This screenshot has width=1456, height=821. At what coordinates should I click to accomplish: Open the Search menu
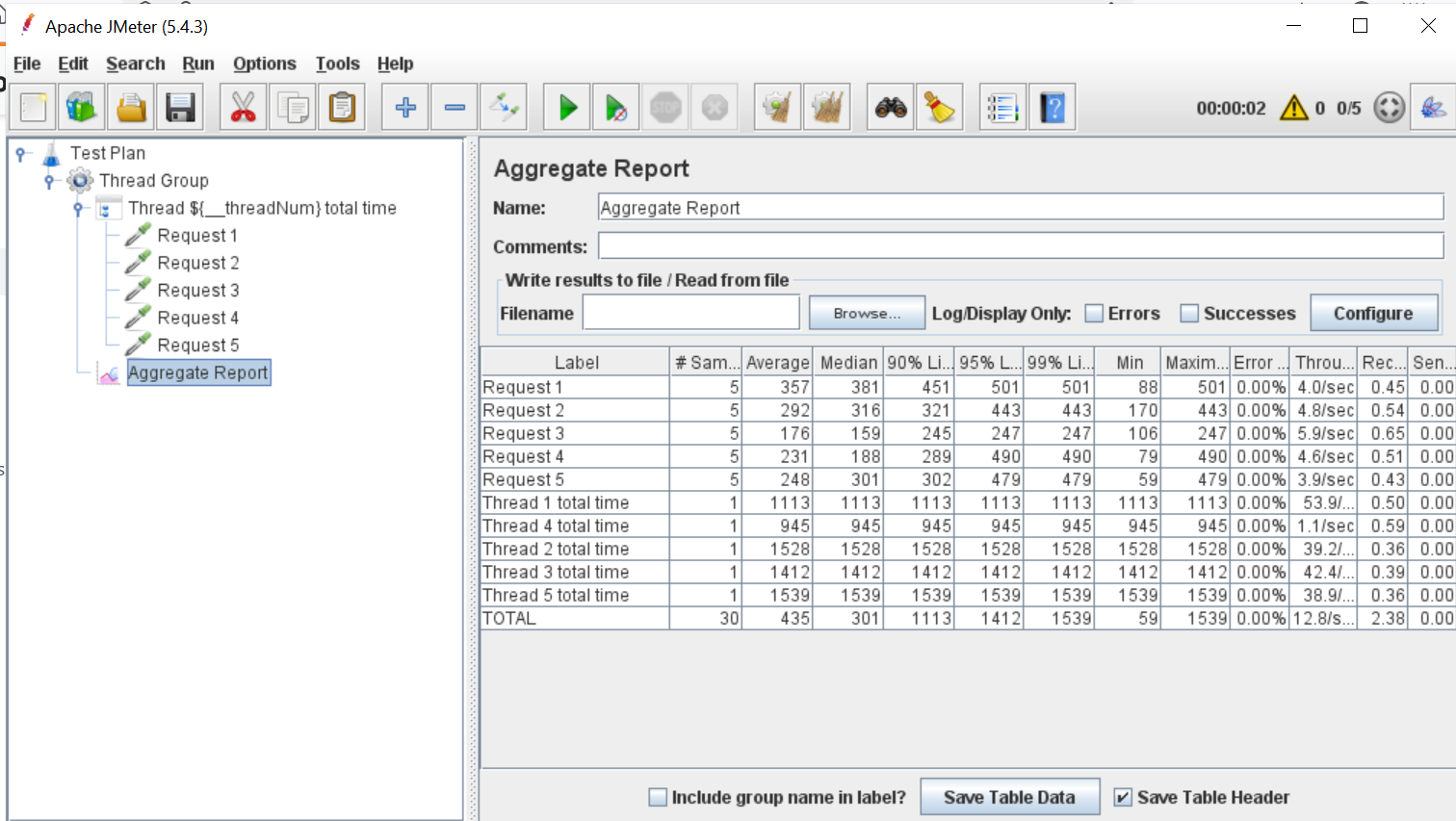pos(136,64)
